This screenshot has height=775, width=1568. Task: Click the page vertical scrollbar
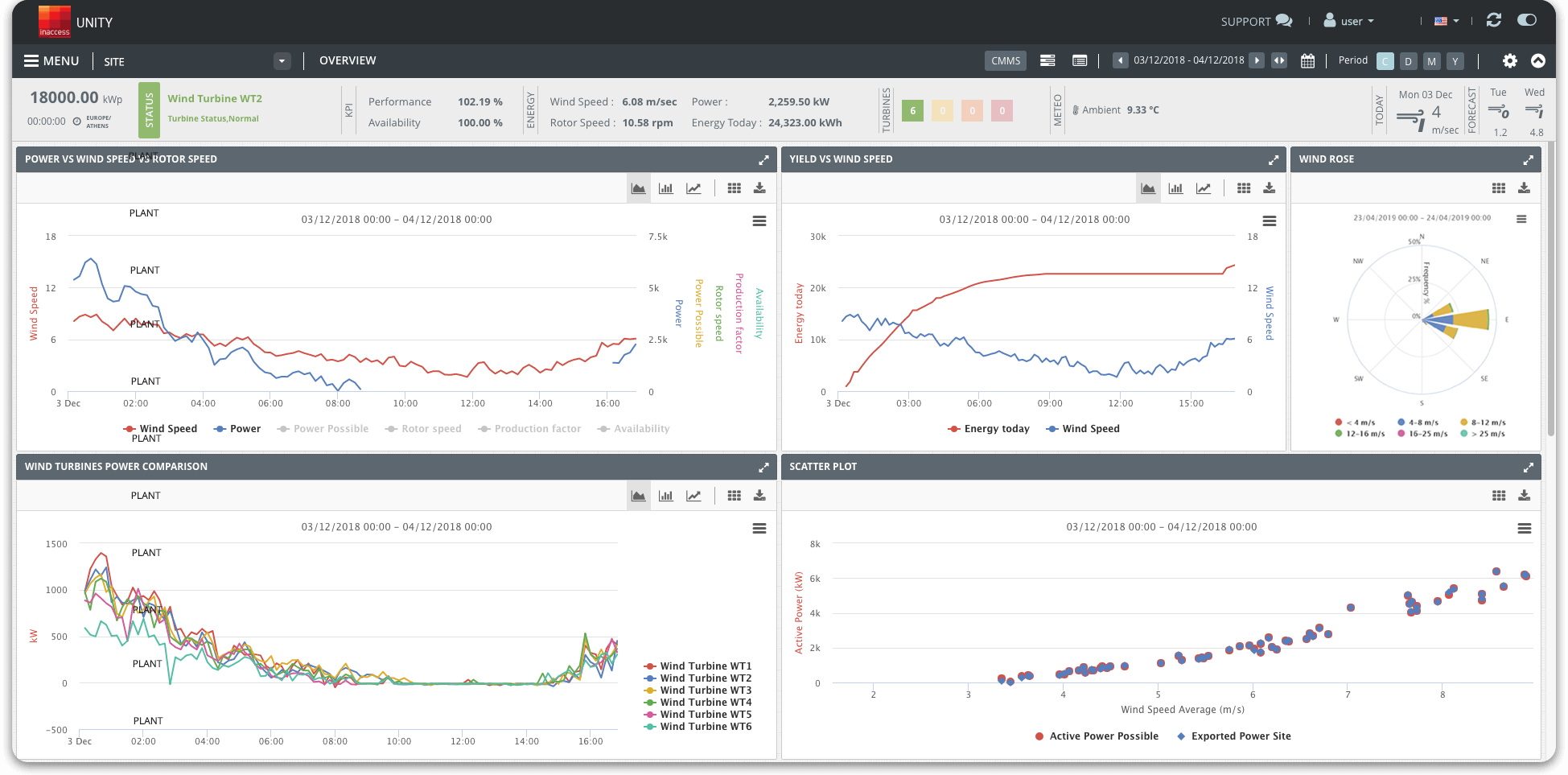coord(1551,290)
